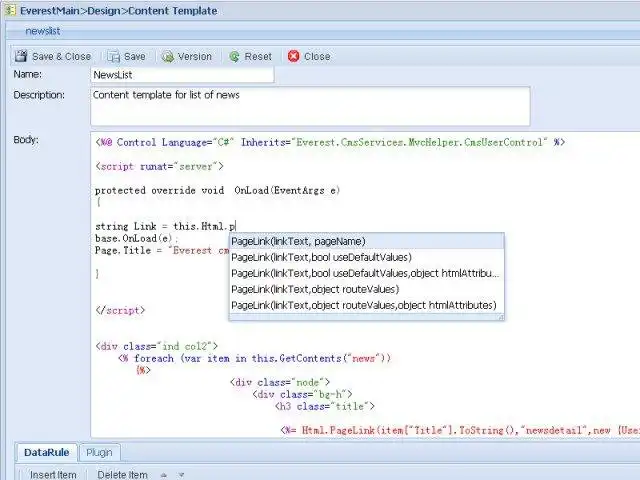The image size is (640, 480).
Task: Click the Close button label
Action: click(x=317, y=56)
